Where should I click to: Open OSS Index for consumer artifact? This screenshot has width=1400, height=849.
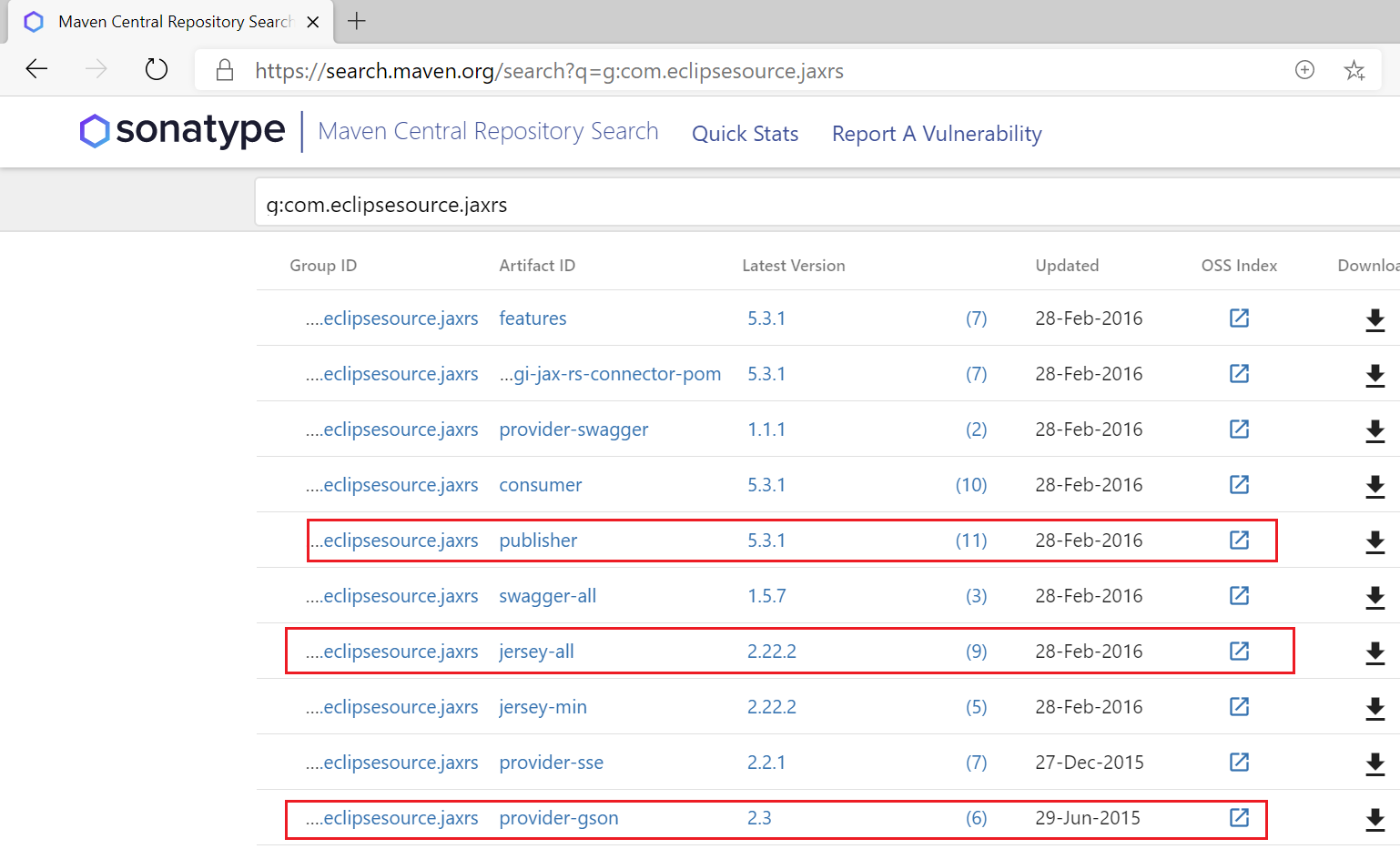[x=1239, y=484]
